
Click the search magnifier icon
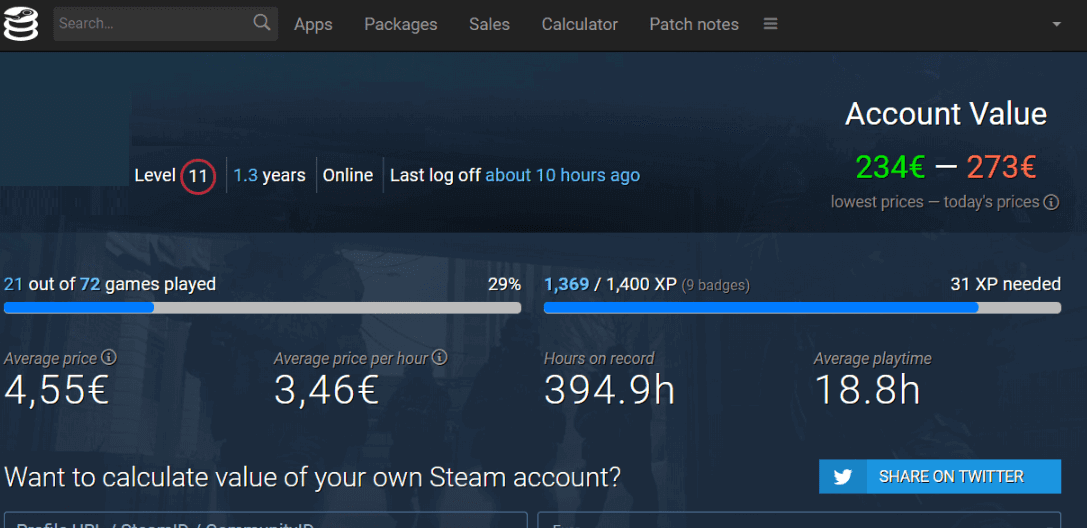click(x=262, y=23)
